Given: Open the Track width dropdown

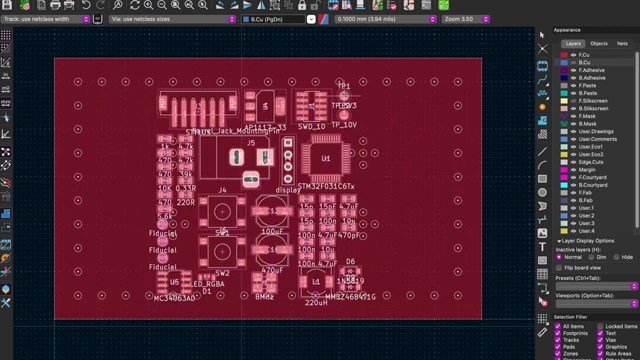Looking at the screenshot, I should [45, 19].
